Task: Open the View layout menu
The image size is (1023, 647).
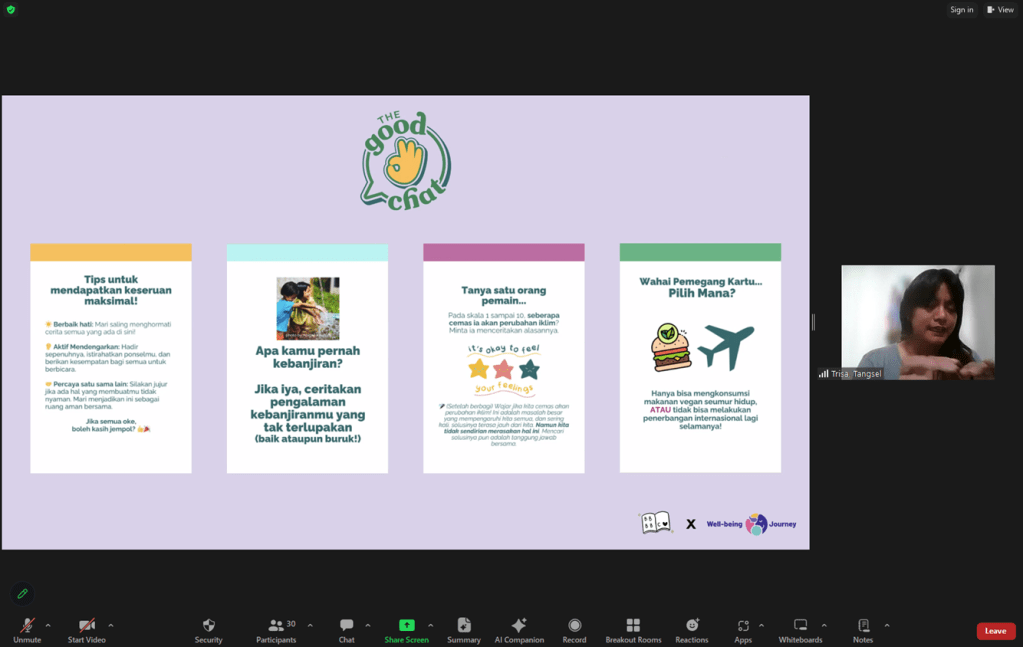Action: click(x=1000, y=10)
